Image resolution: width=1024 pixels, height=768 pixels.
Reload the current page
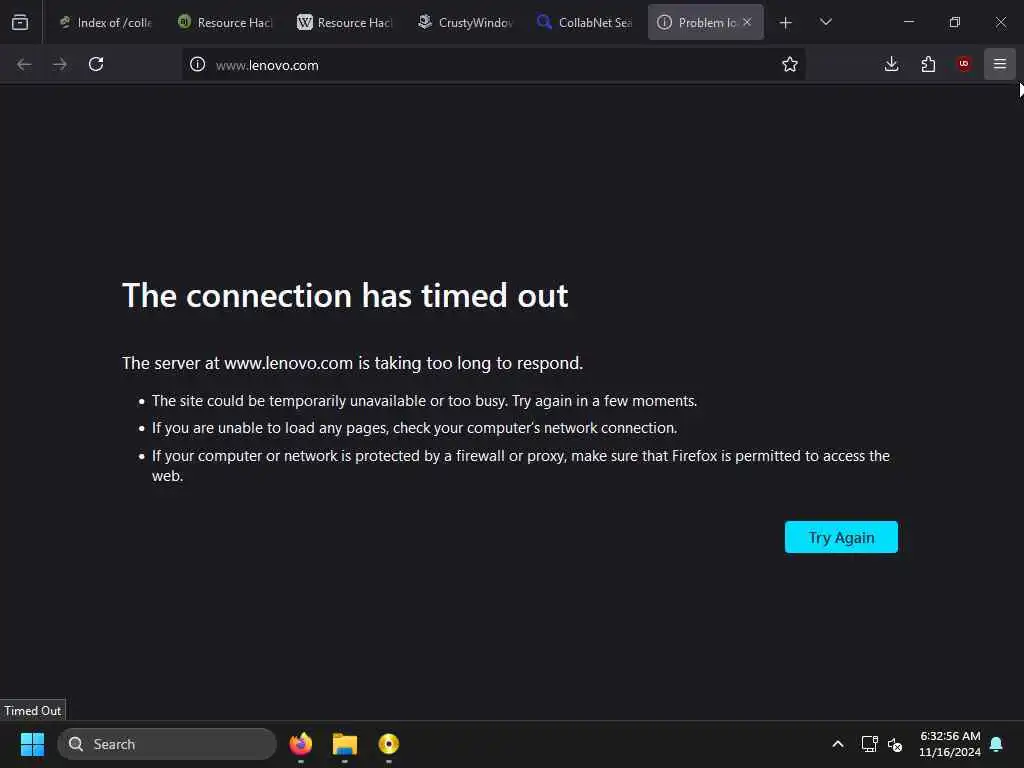click(96, 64)
